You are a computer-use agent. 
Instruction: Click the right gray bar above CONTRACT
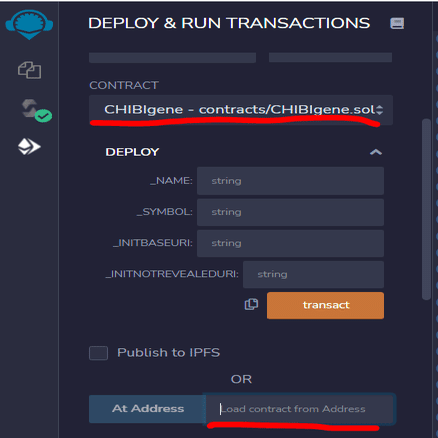330,57
